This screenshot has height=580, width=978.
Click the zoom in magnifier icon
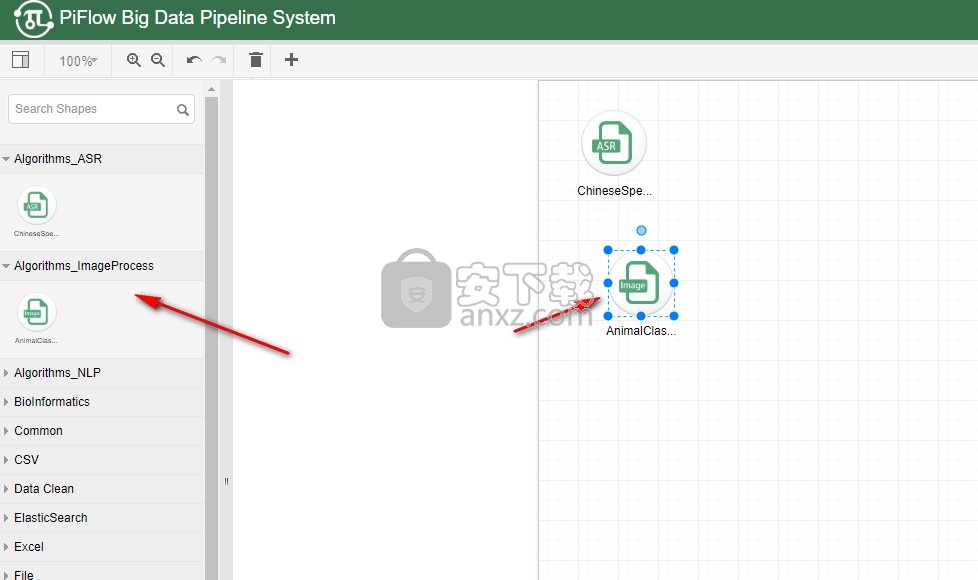point(133,60)
